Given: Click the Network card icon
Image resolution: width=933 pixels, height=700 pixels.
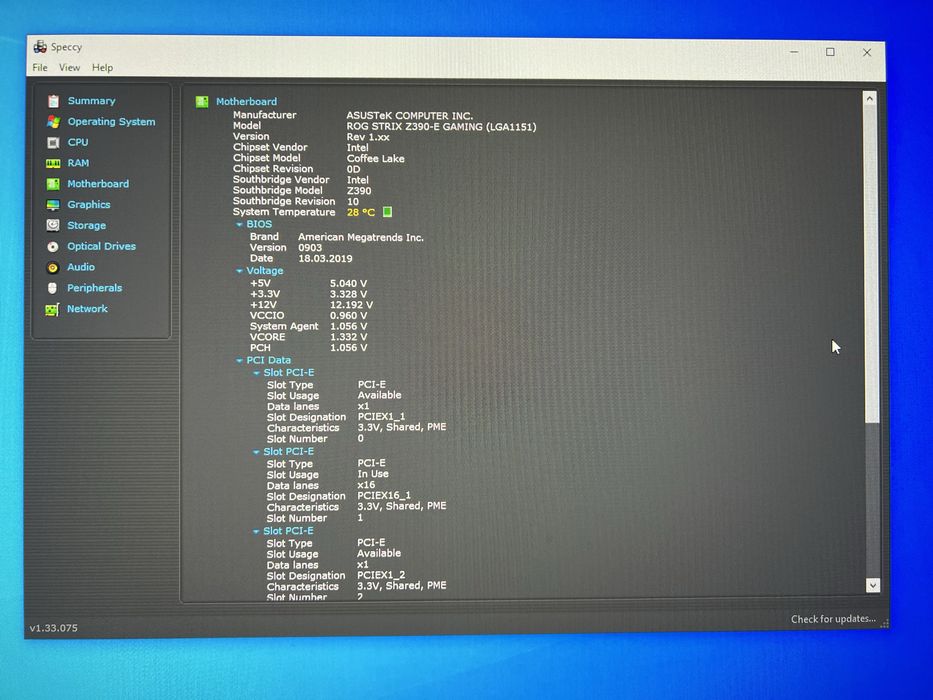Looking at the screenshot, I should [52, 310].
